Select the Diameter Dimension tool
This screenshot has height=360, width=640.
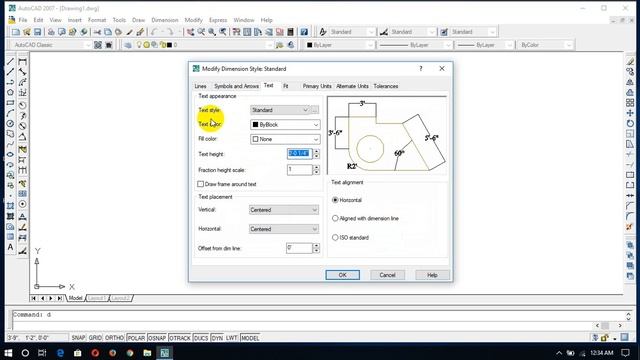(x=22, y=126)
